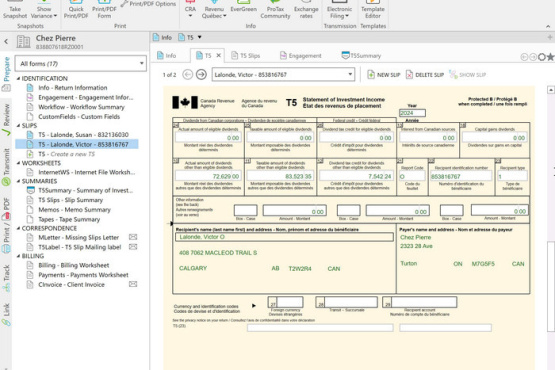
Task: Click the favorite star icon
Action: tap(550, 57)
